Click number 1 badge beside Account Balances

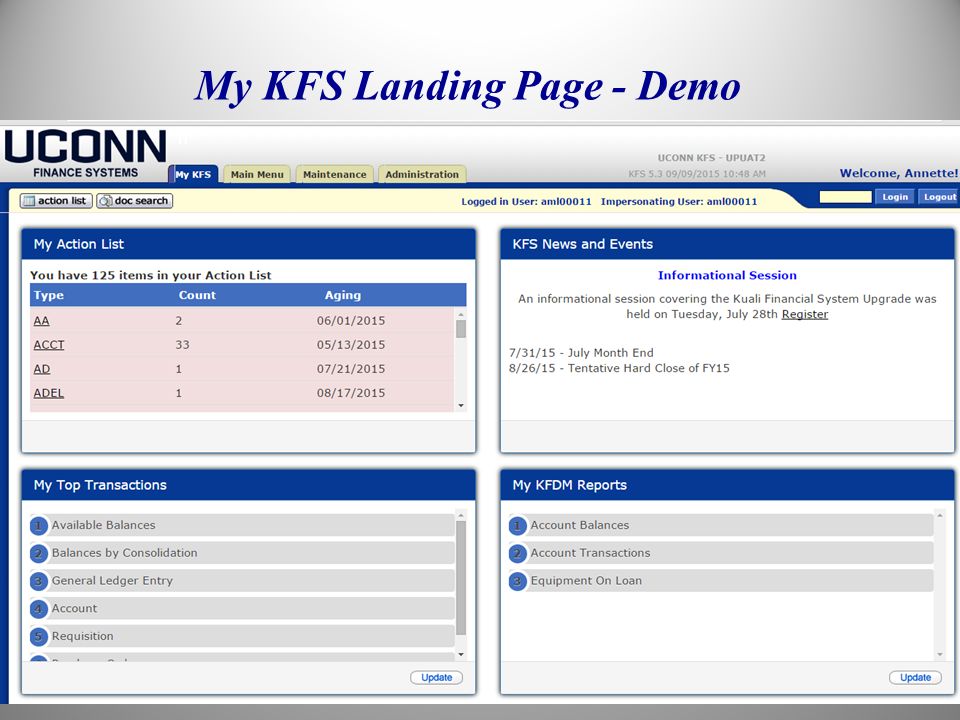tap(517, 525)
